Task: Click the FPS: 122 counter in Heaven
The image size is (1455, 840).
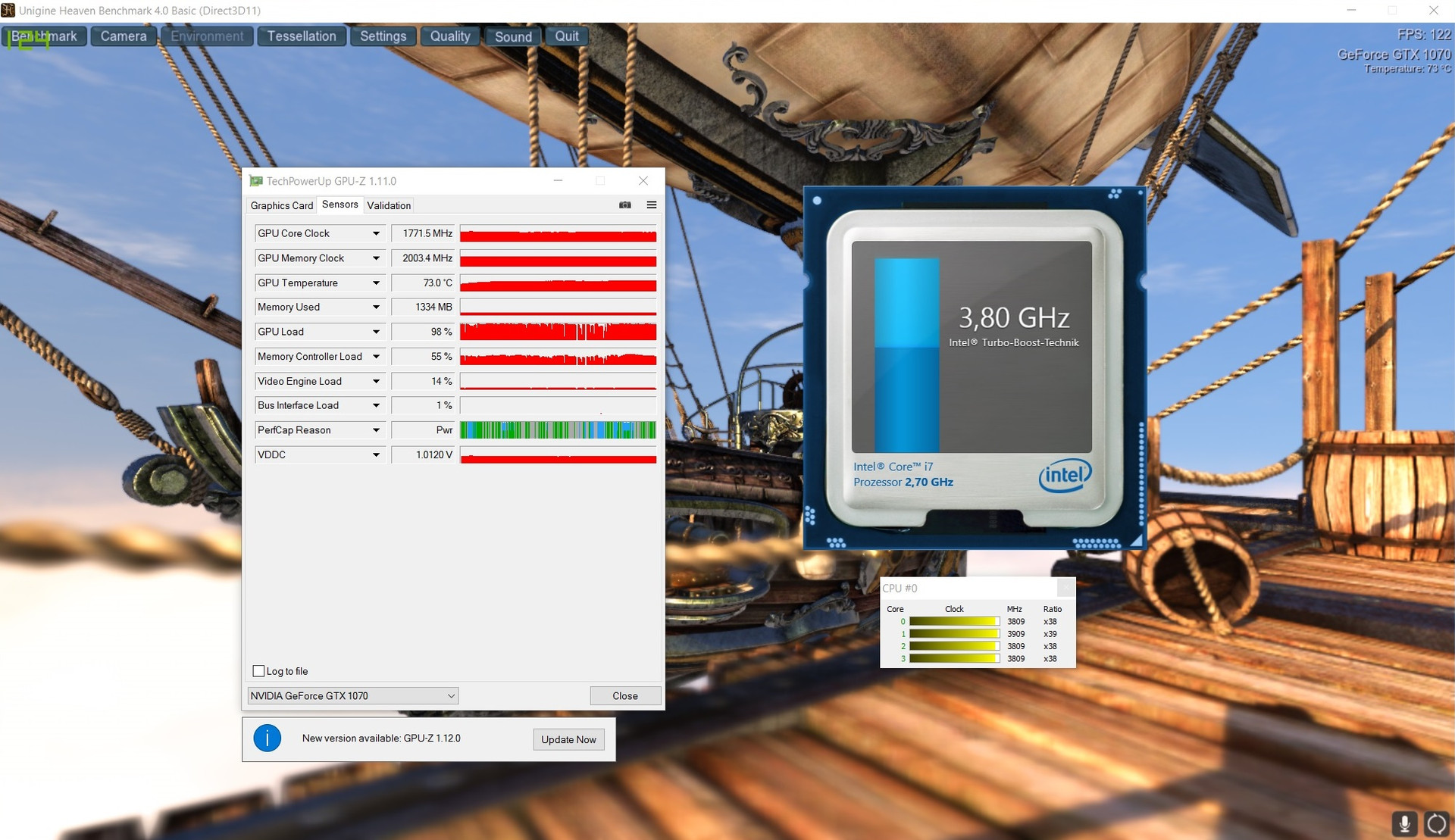Action: (x=1424, y=35)
